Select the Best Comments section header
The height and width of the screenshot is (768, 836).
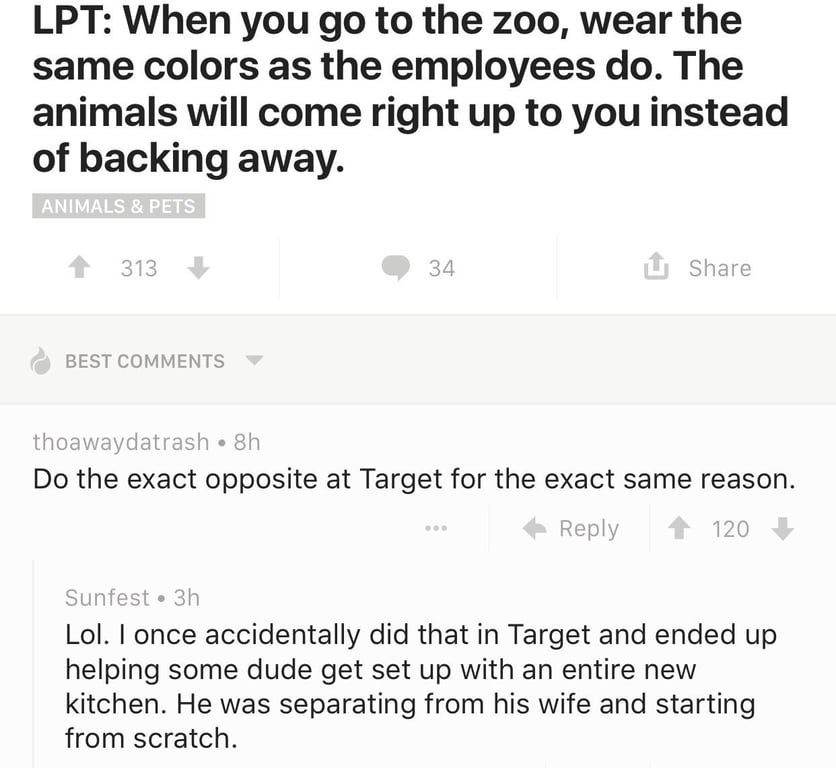coord(144,361)
